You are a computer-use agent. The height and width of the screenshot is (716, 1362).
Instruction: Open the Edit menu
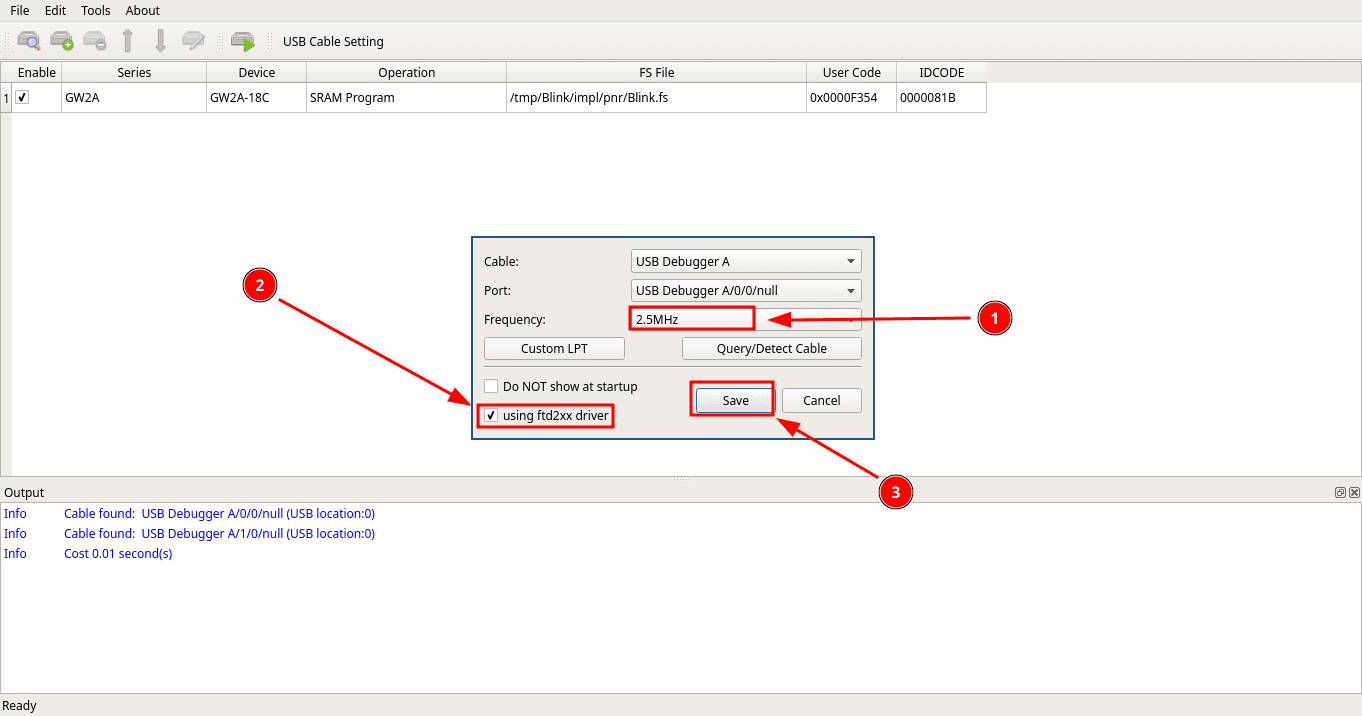pyautogui.click(x=55, y=10)
